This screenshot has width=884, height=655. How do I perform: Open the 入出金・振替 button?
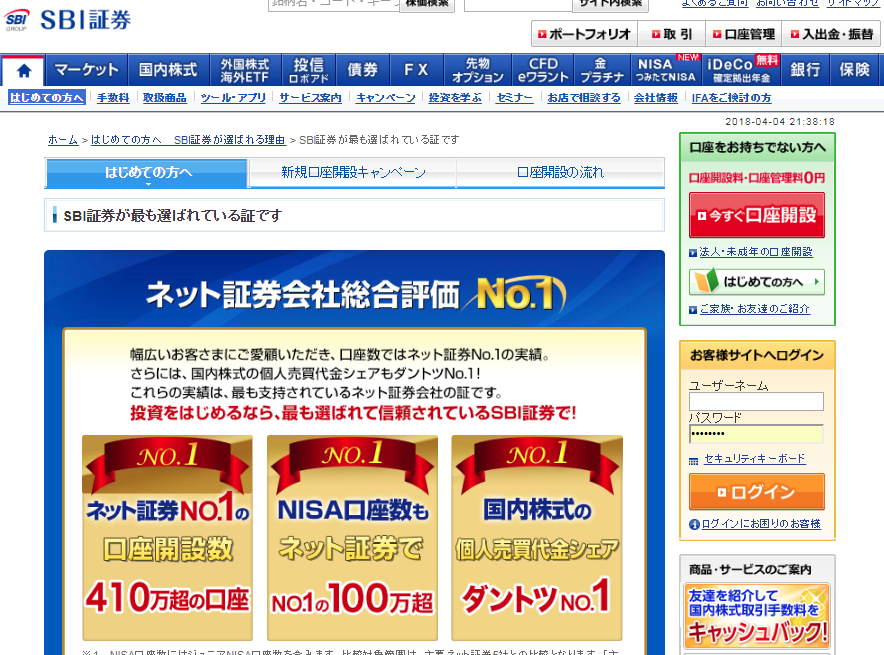pos(831,34)
